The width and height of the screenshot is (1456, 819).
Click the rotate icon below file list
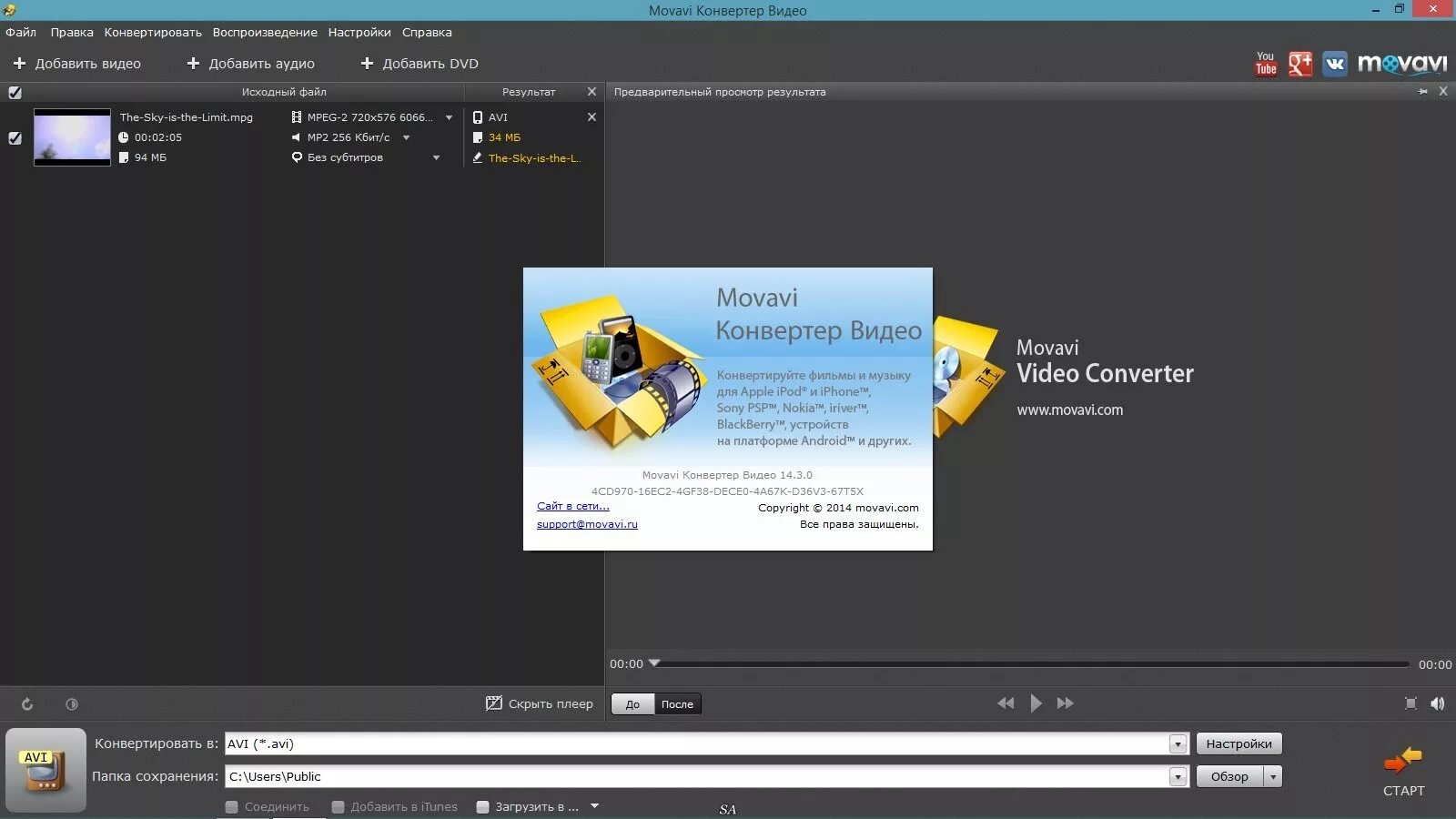(x=27, y=704)
